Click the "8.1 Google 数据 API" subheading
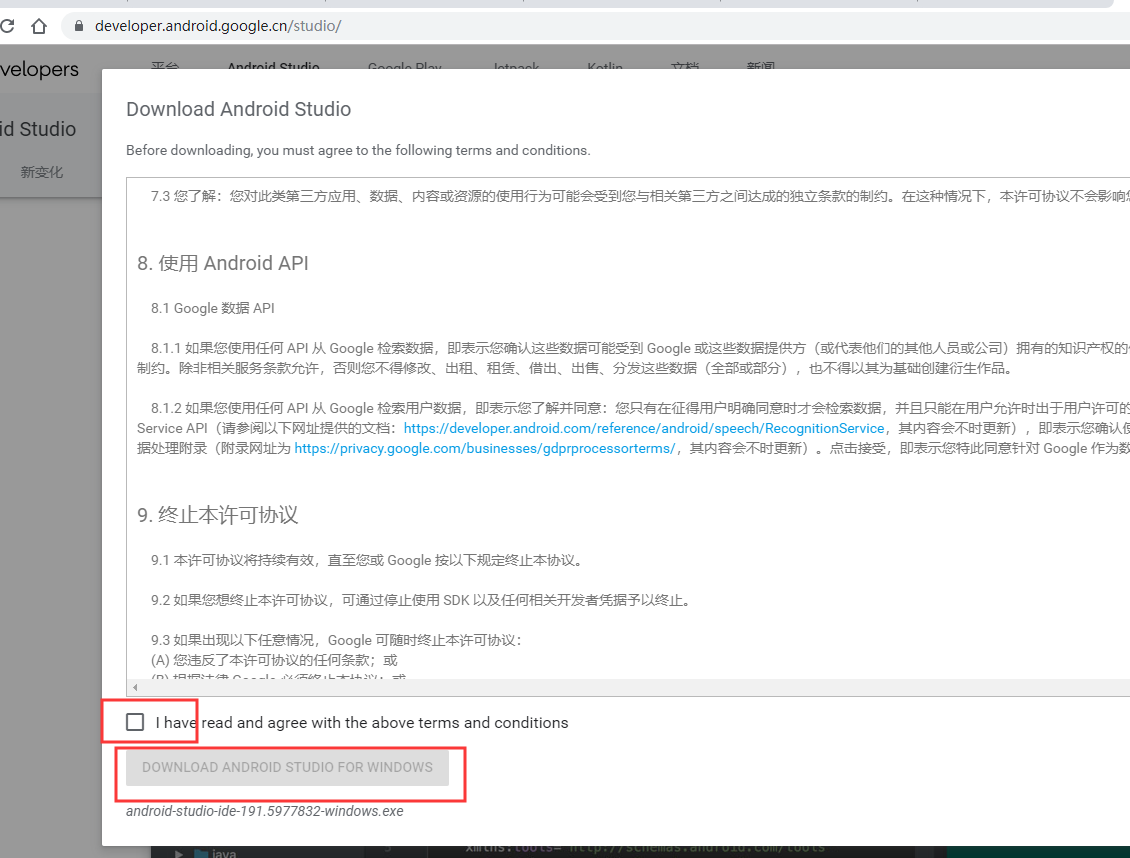 click(213, 308)
